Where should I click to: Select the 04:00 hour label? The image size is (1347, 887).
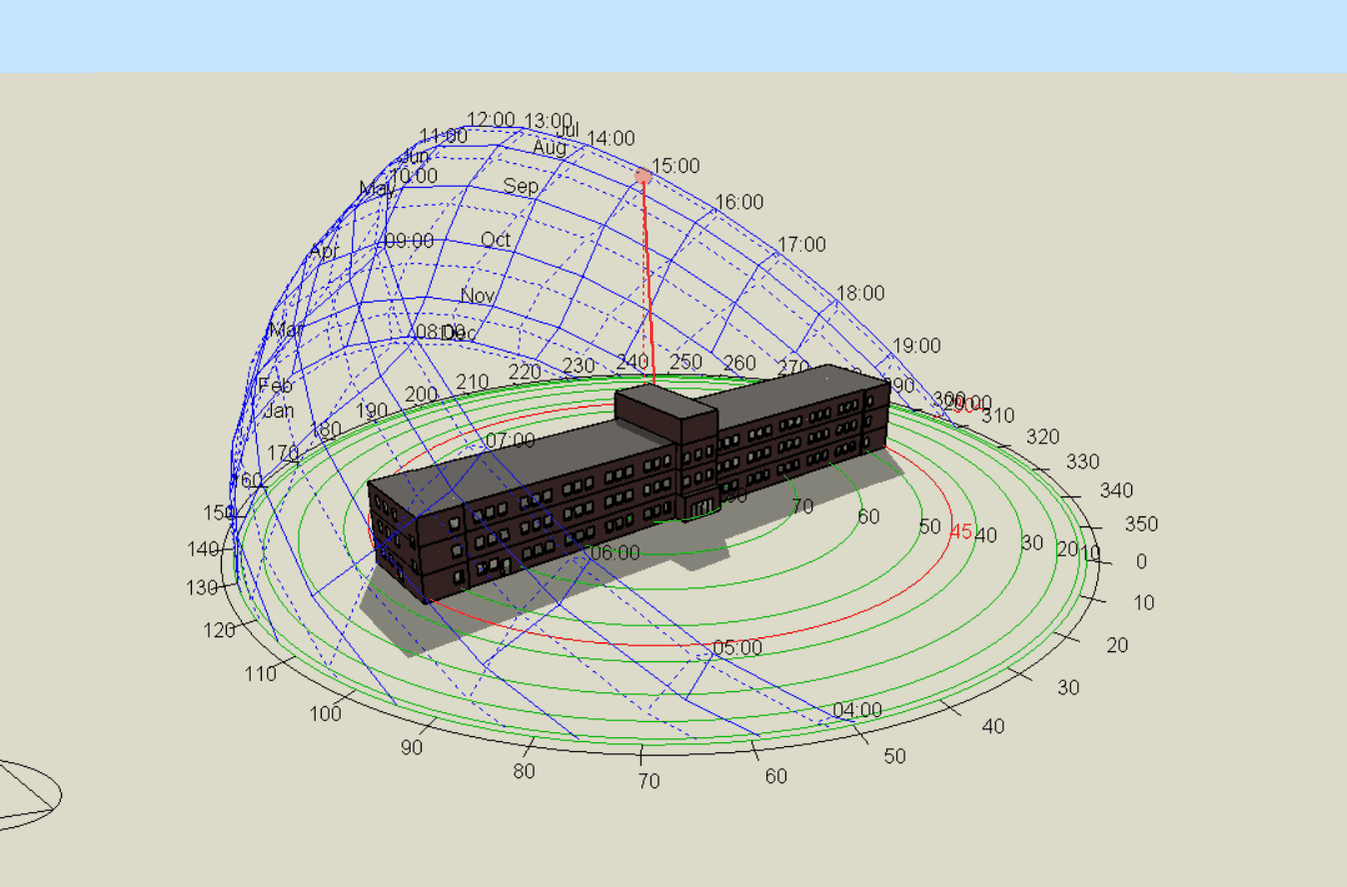(x=857, y=710)
